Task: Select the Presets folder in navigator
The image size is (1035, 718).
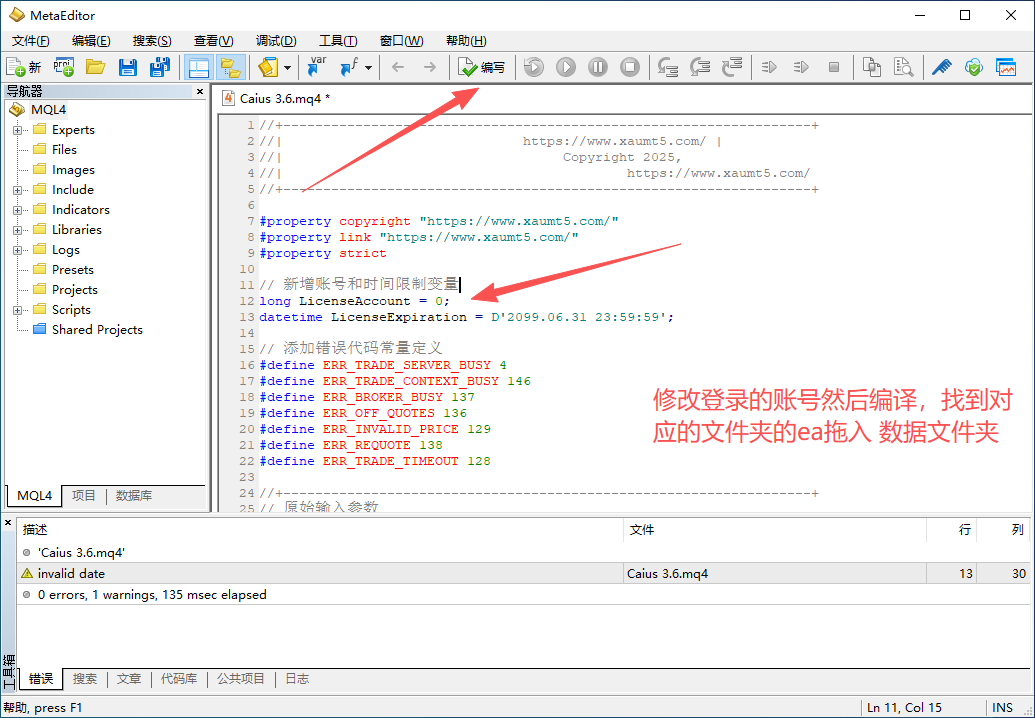Action: [x=73, y=270]
